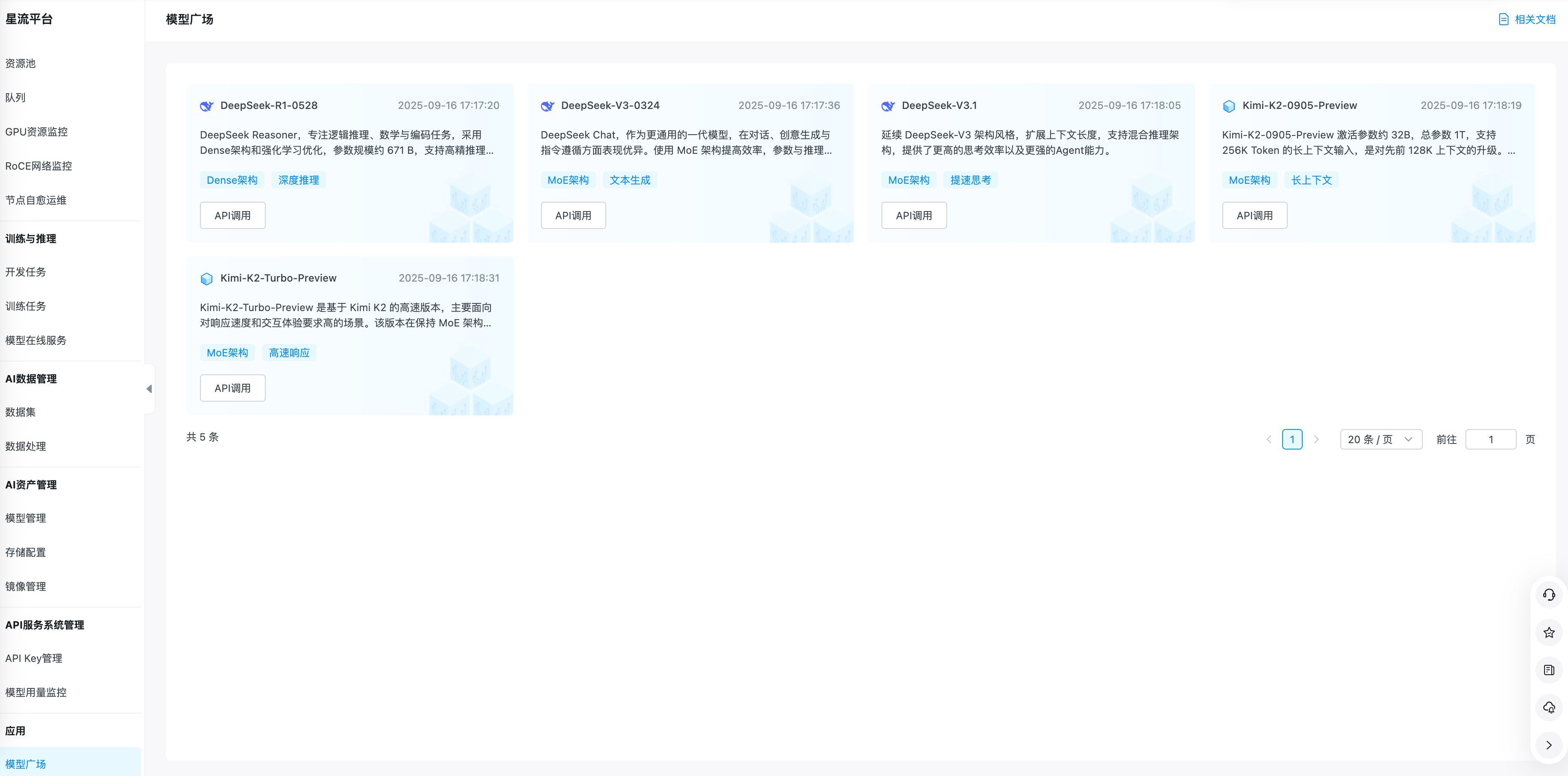This screenshot has height=776, width=1568.
Task: Click the 深度推理 tag on DeepSeek-R1
Action: point(298,180)
